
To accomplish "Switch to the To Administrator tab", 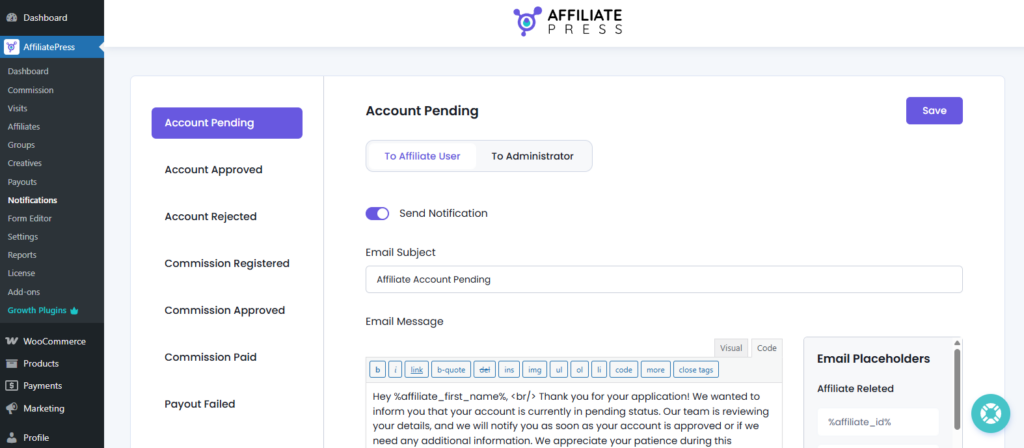I will click(x=532, y=156).
